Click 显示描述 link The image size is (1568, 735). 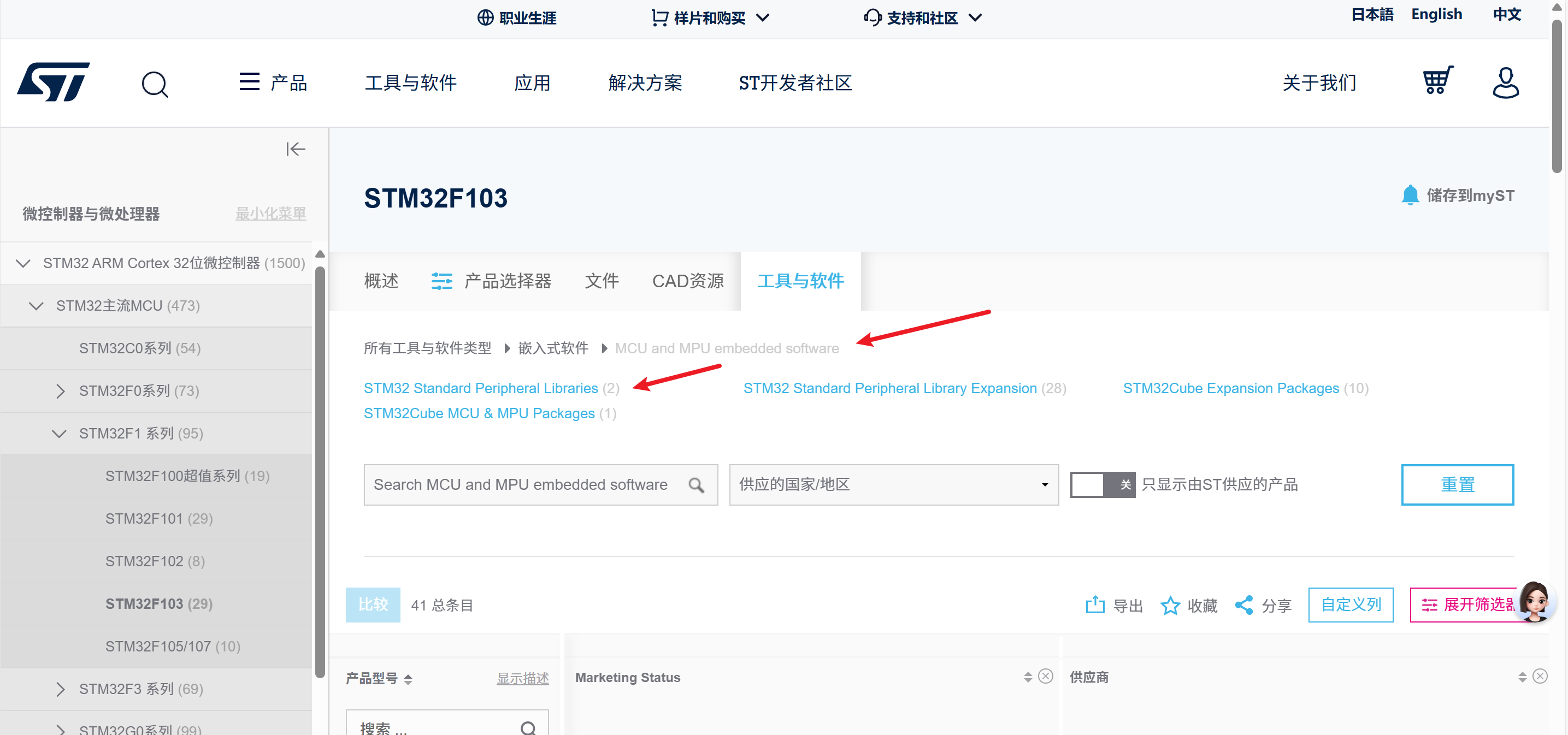(x=522, y=678)
